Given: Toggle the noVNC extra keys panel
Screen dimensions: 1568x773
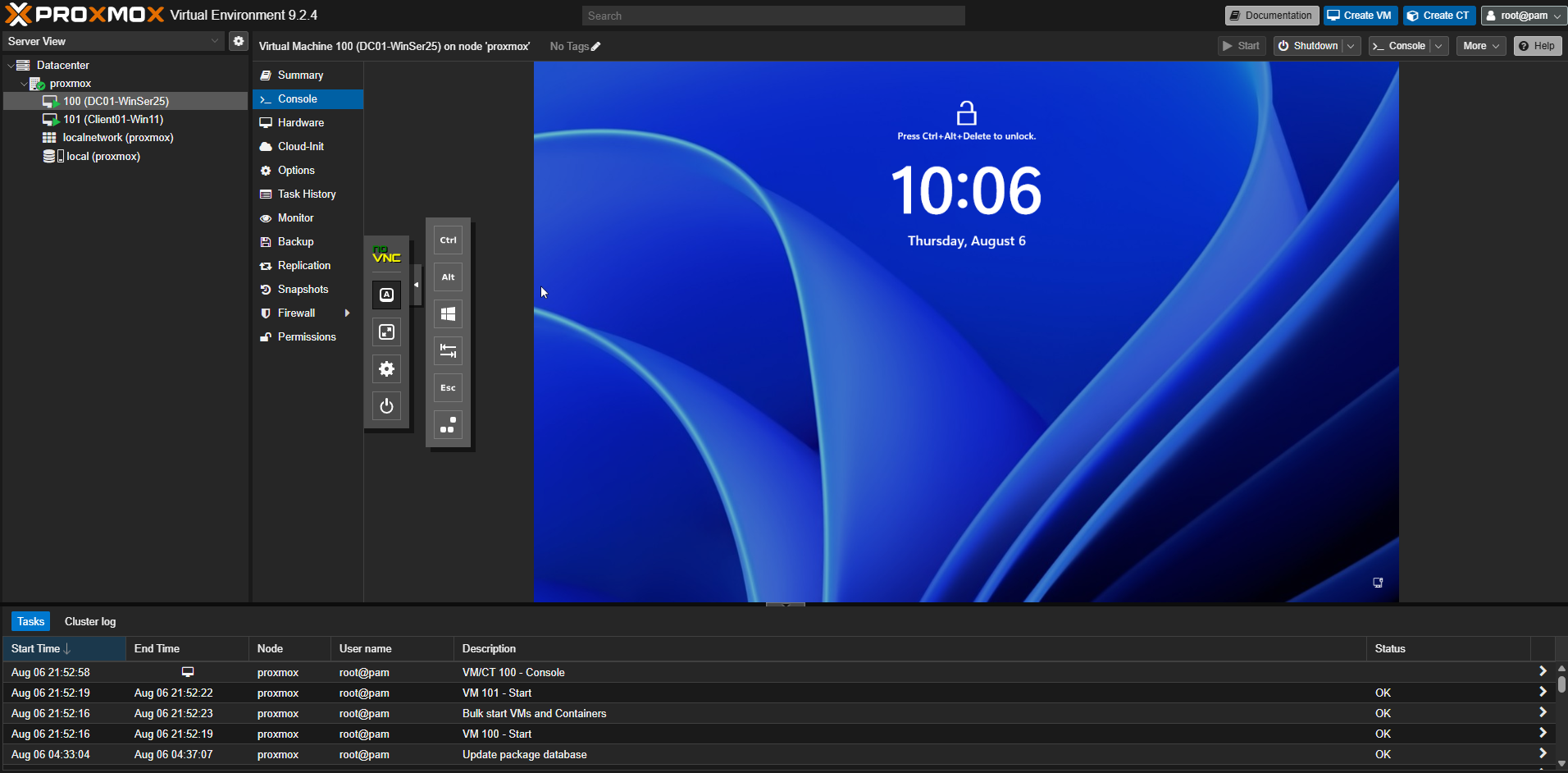Looking at the screenshot, I should click(x=386, y=295).
